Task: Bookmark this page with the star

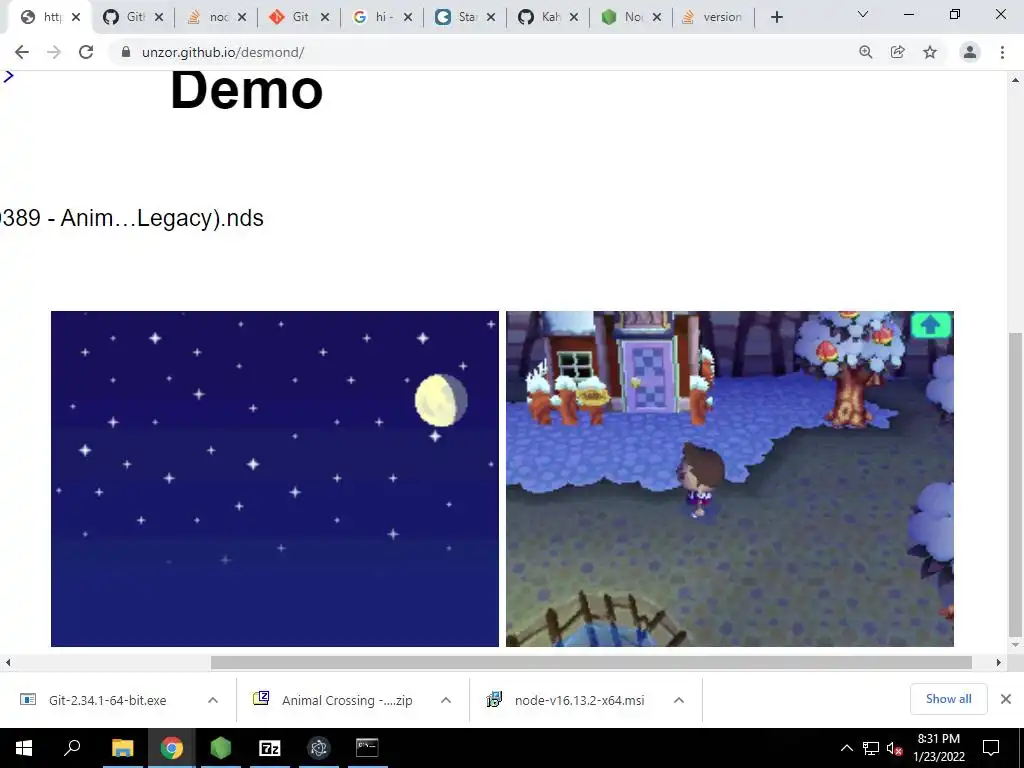Action: (930, 52)
